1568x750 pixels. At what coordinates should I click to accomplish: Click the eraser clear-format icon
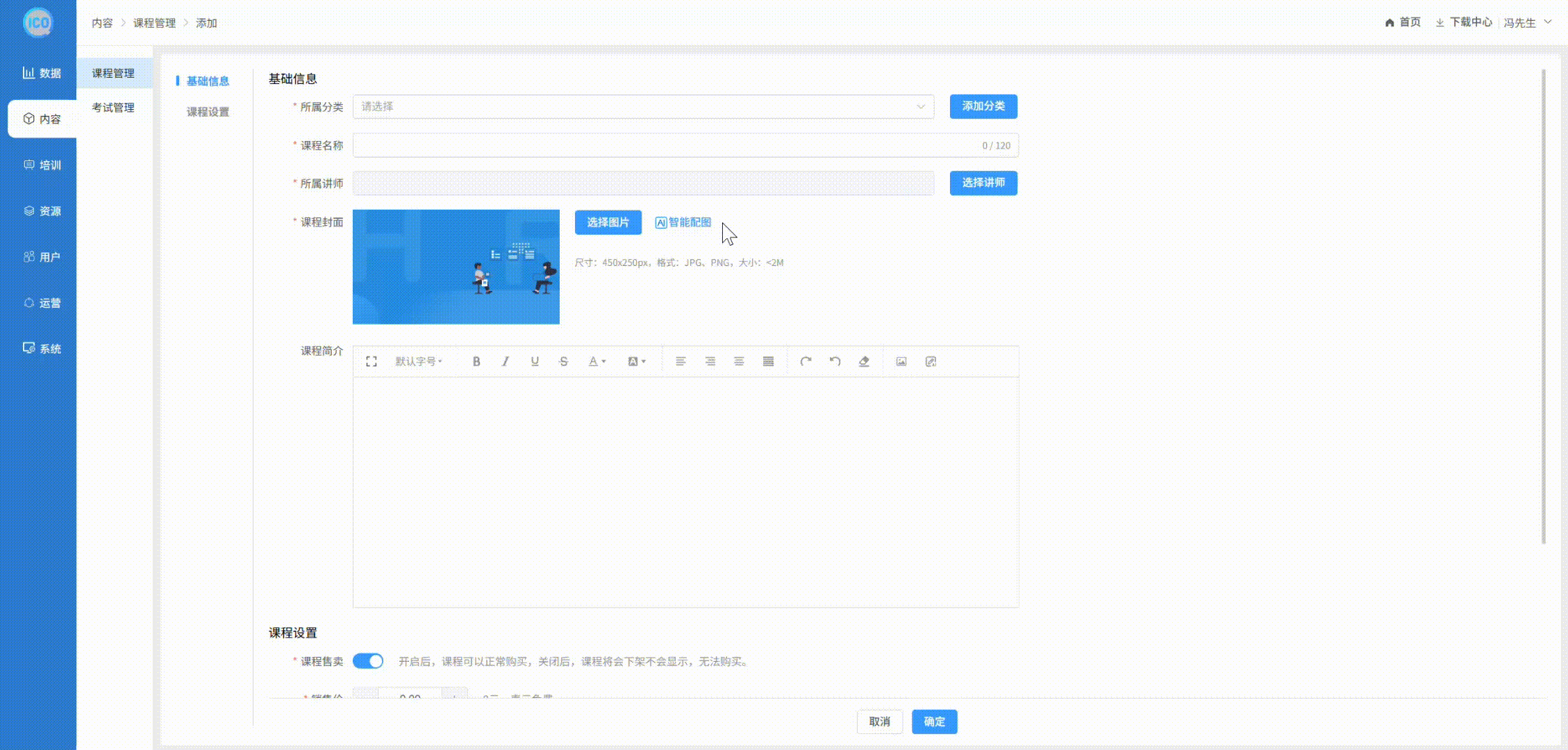[864, 361]
